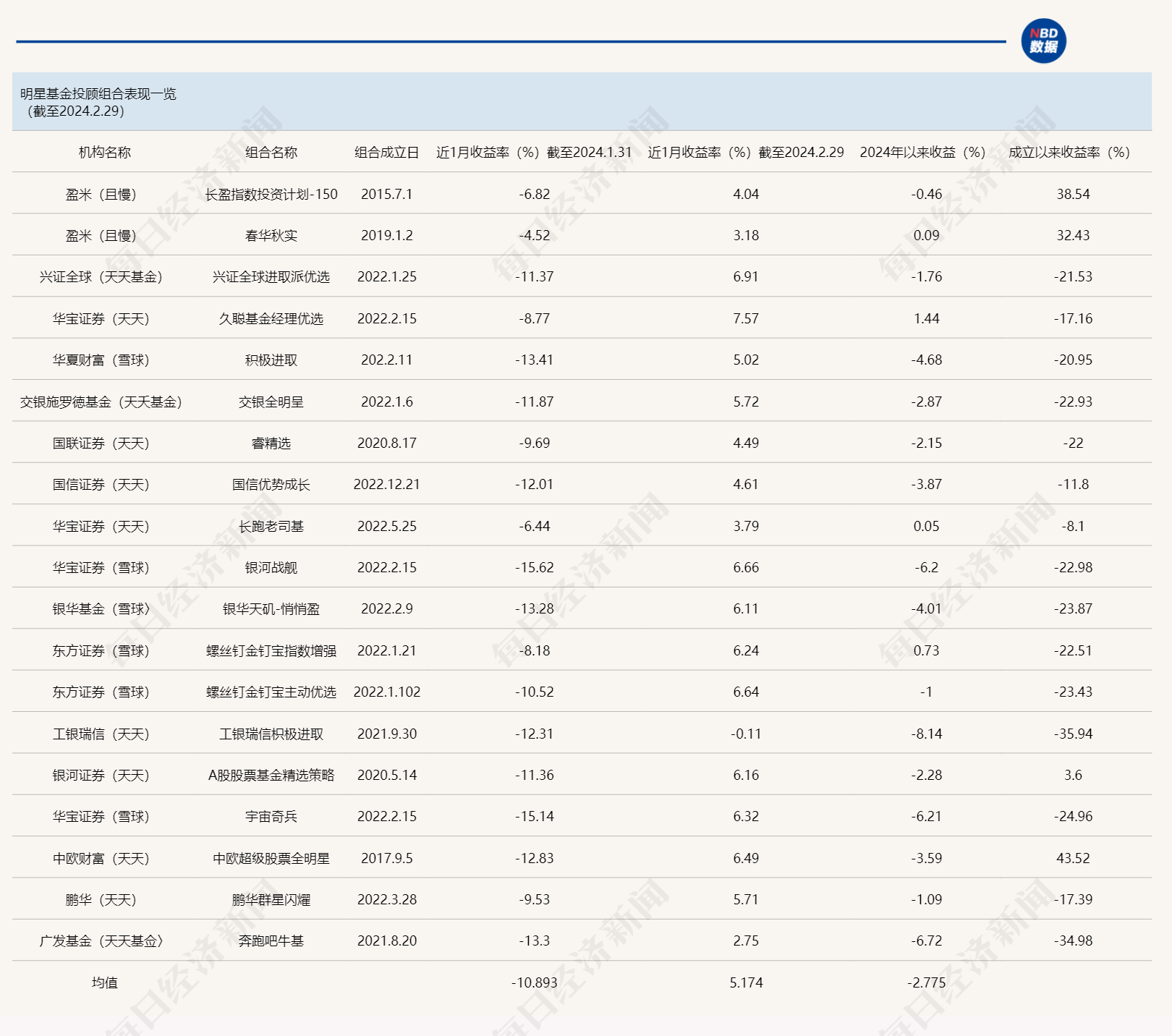Click the institution 华夏财富（雪球）
The image size is (1172, 1036).
(101, 360)
